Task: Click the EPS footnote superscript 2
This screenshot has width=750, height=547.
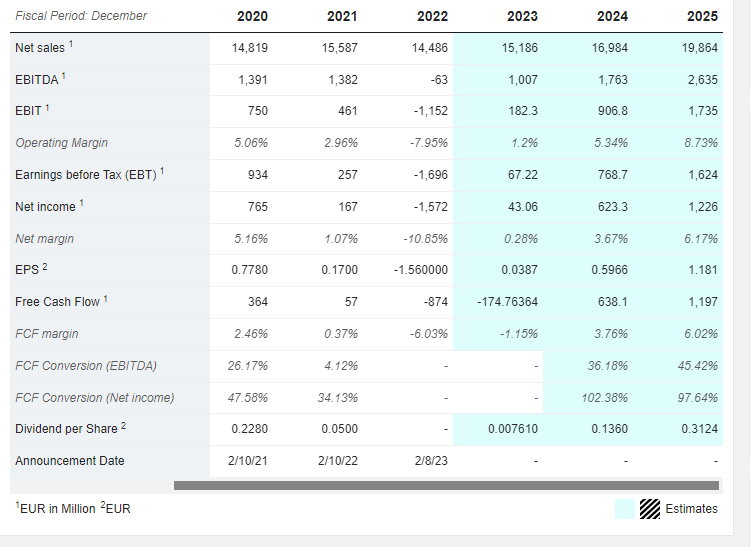Action: [44, 267]
